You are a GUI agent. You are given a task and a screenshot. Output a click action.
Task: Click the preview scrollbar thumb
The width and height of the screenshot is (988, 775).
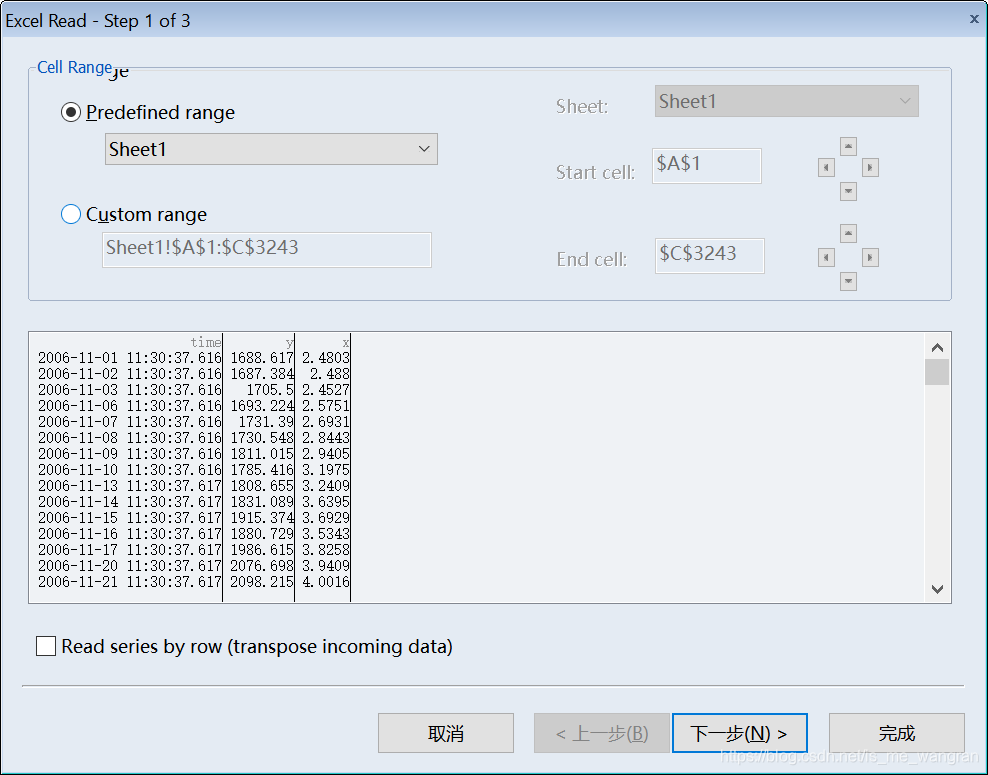[x=937, y=372]
